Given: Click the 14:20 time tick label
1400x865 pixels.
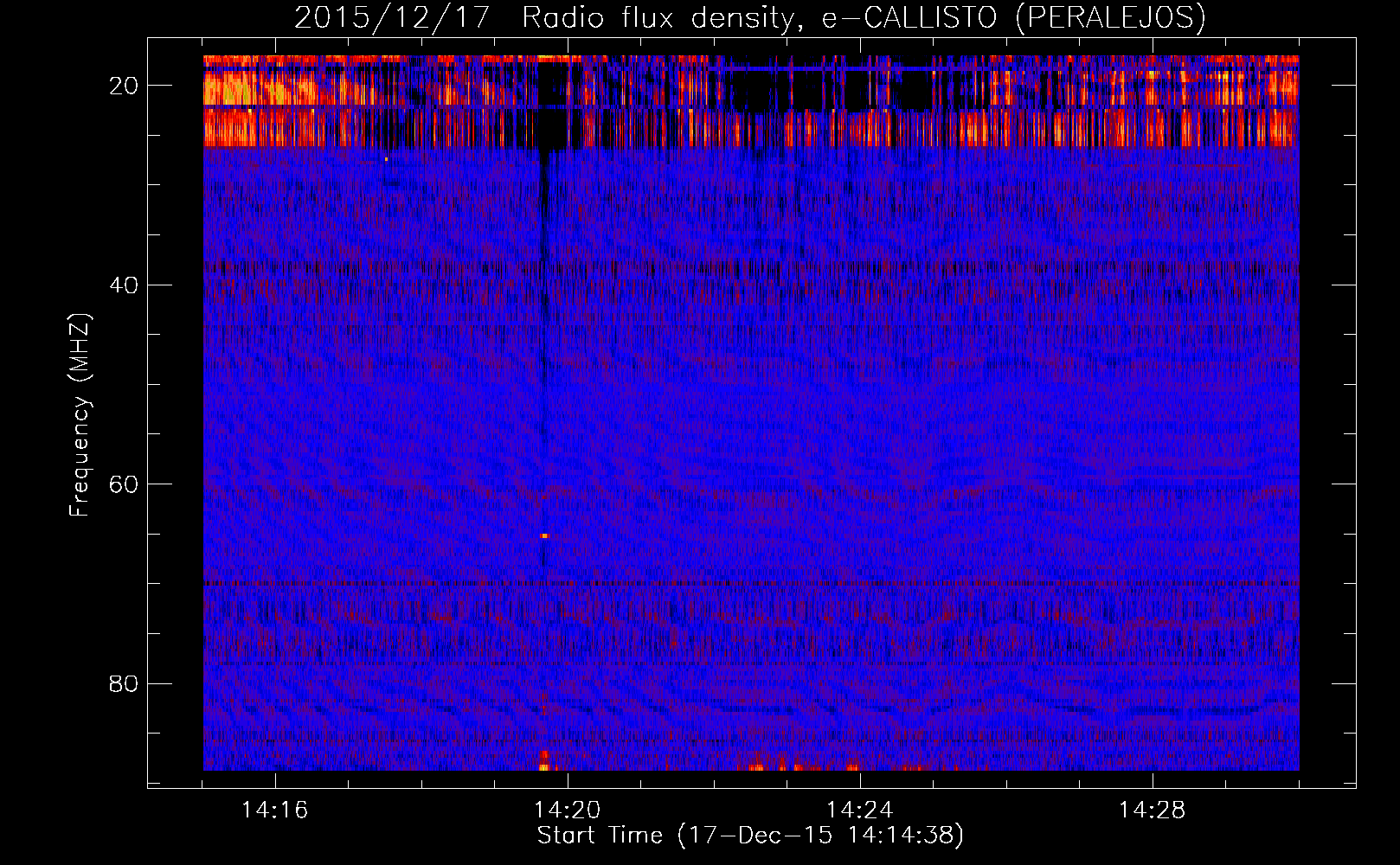Looking at the screenshot, I should click(x=568, y=811).
